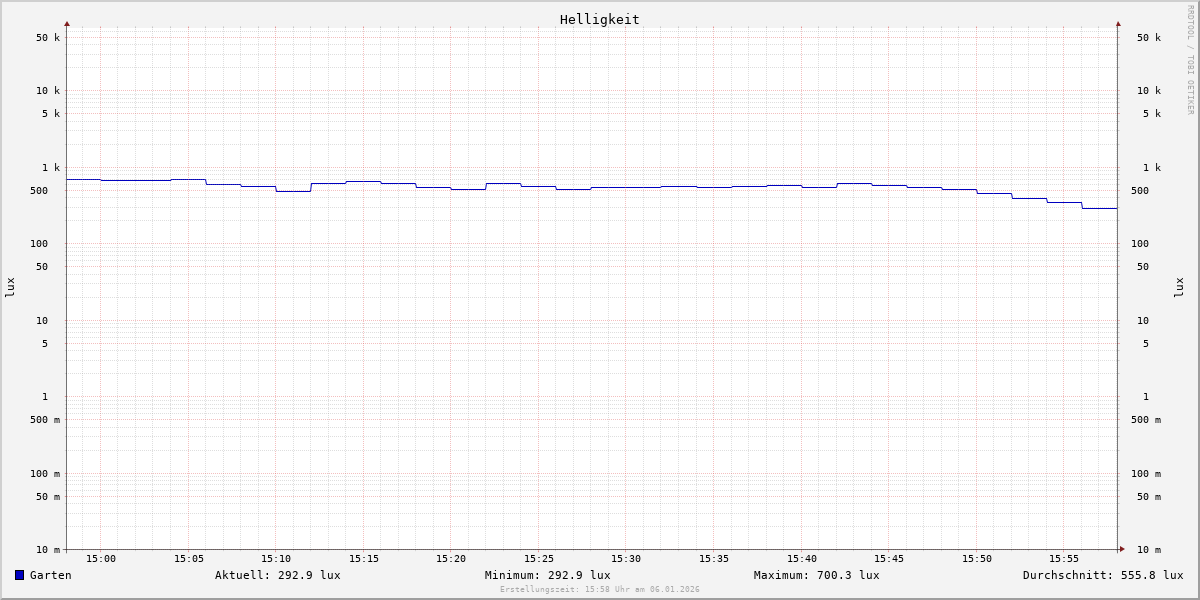This screenshot has width=1200, height=600.
Task: Click the 15:00 time axis label
Action: (101, 559)
